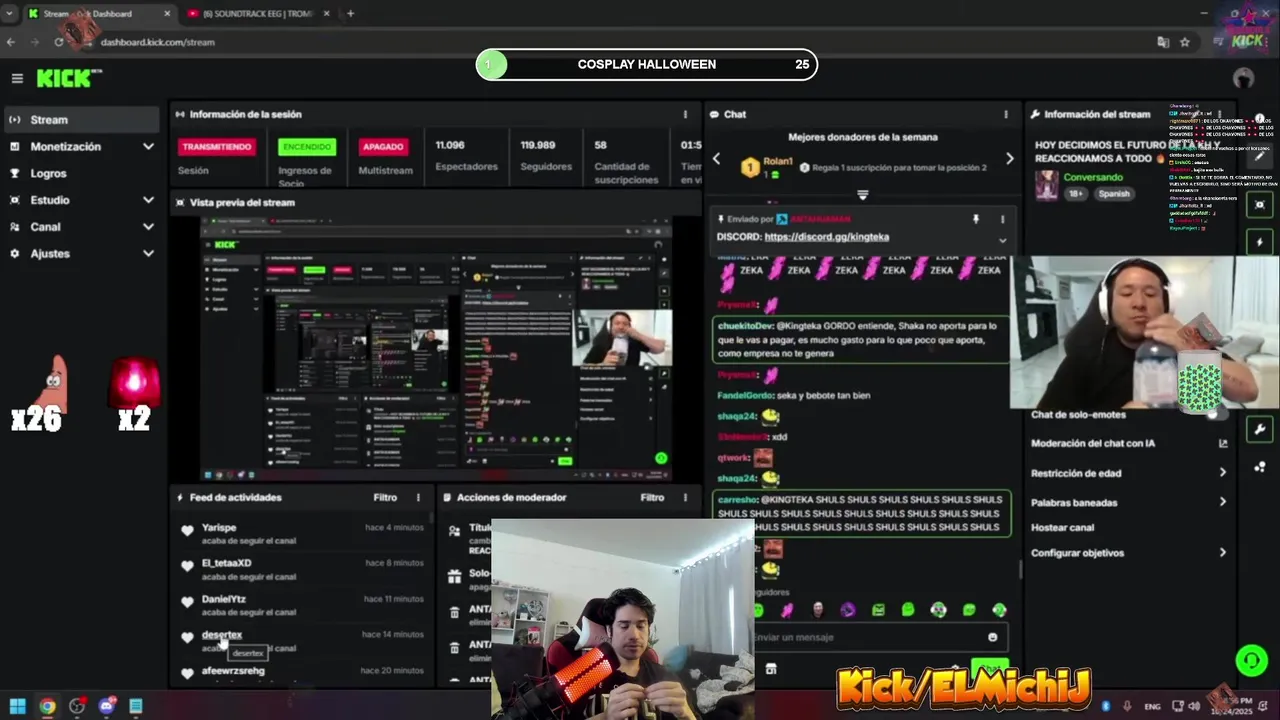The image size is (1280, 720).
Task: Expand Palabras baneadas settings
Action: tap(1130, 502)
